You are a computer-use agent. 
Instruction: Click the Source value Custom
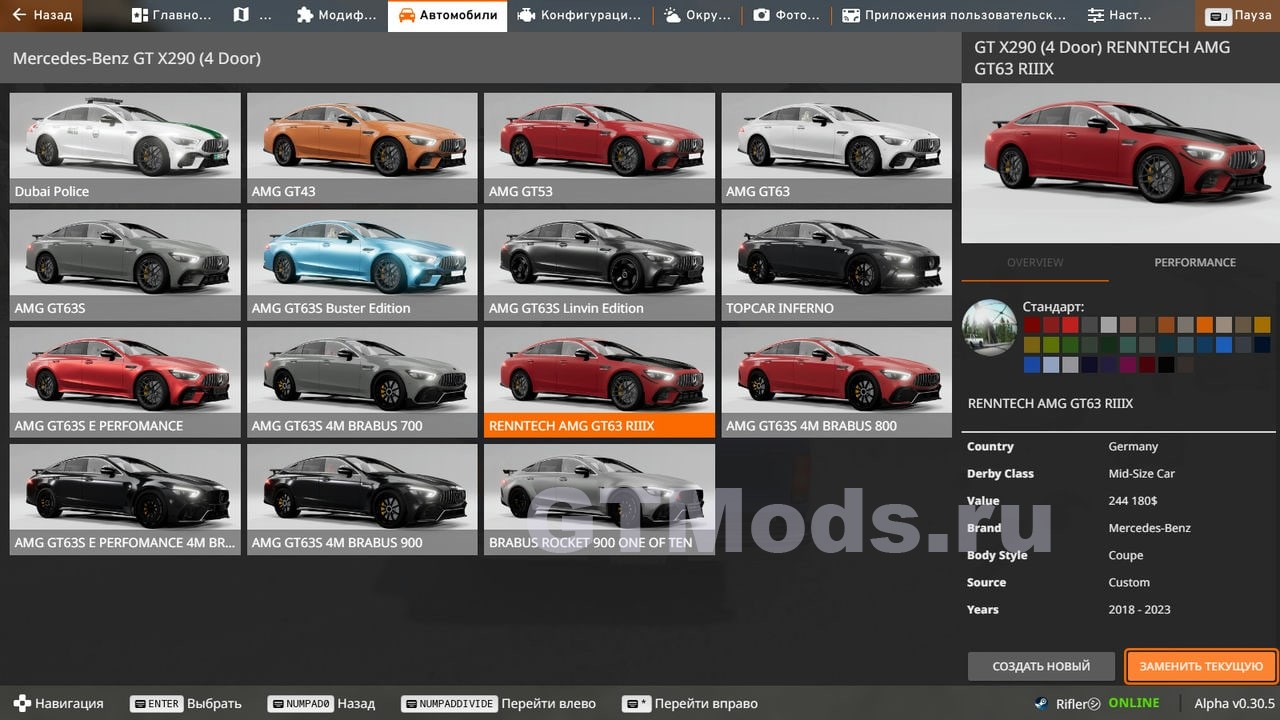point(1129,582)
